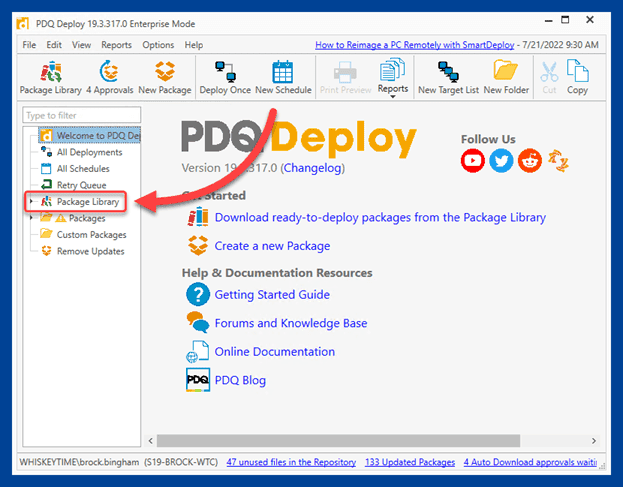Open the Reddit Follow Us icon
The image size is (623, 487).
click(x=530, y=161)
